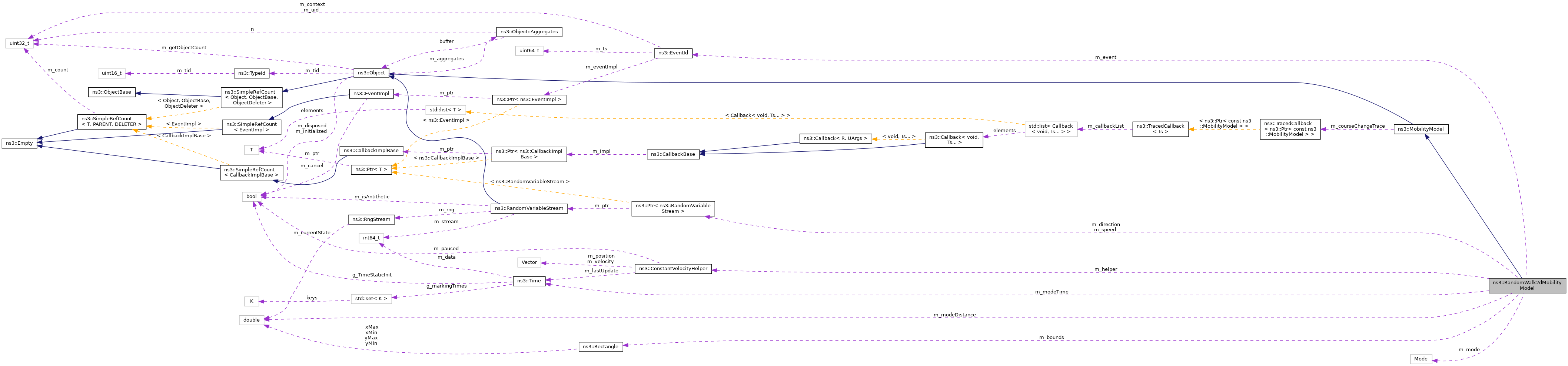Click the m_isAntithetic edge label
Screen dimensions: 1568x366
[372, 197]
